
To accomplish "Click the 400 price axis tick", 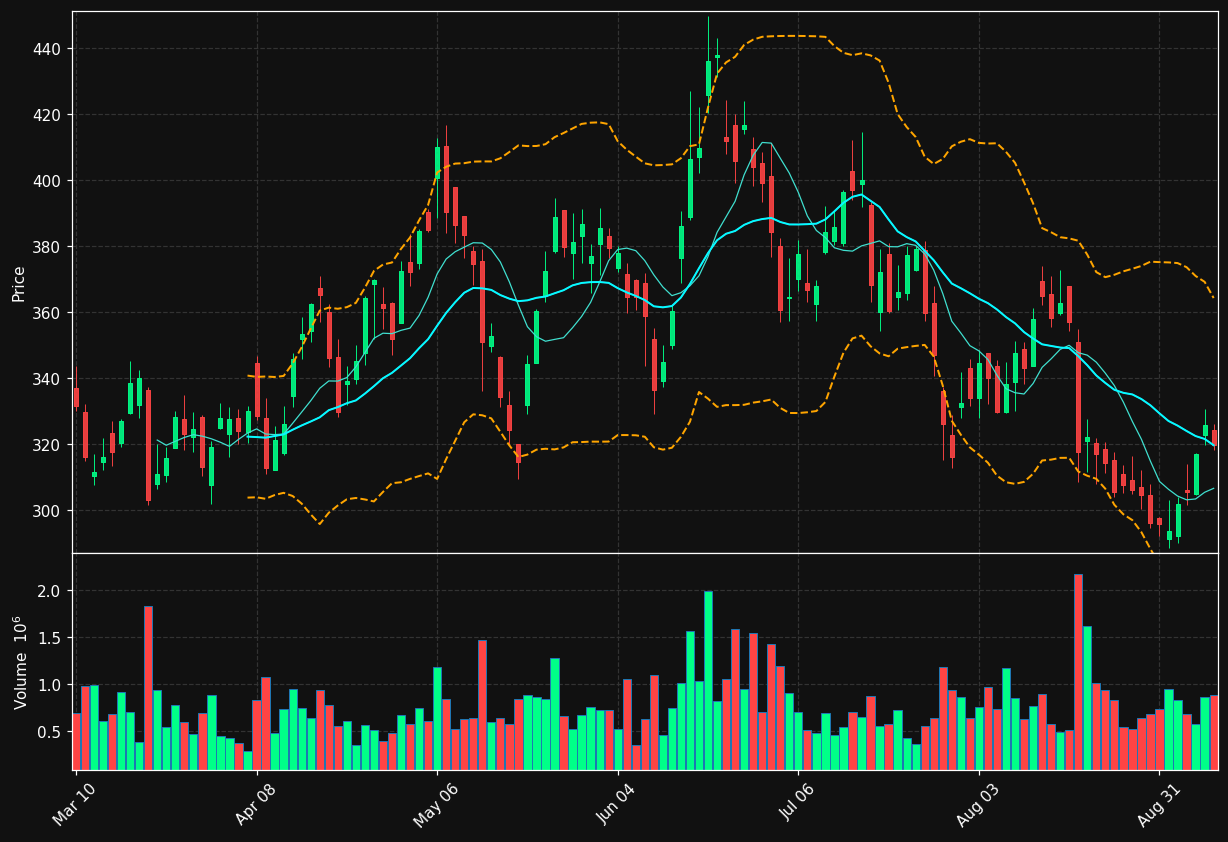I will click(48, 181).
